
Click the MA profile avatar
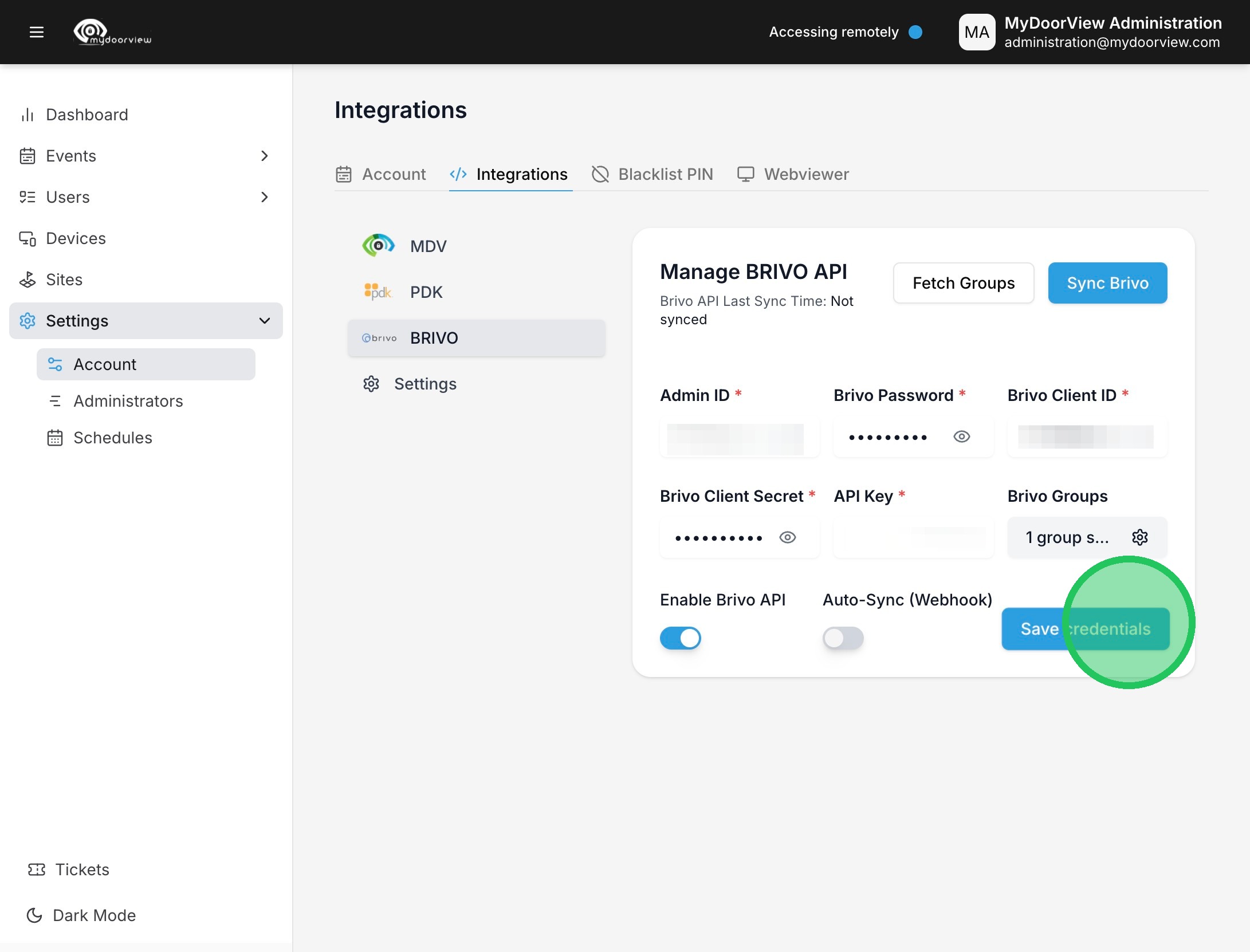977,32
